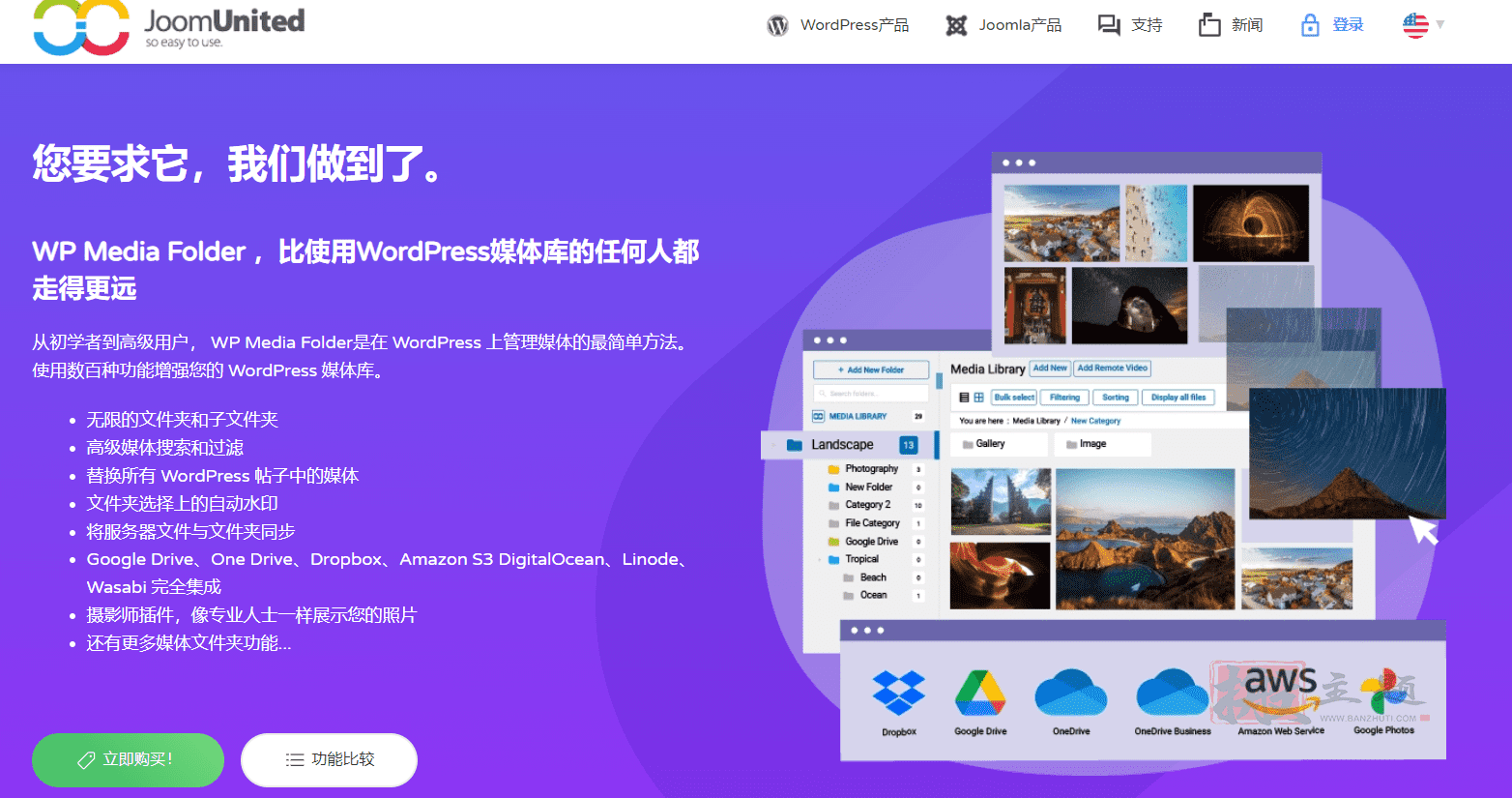Screen dimensions: 1512x798
Task: Click the news icon in navigation
Action: click(1209, 25)
